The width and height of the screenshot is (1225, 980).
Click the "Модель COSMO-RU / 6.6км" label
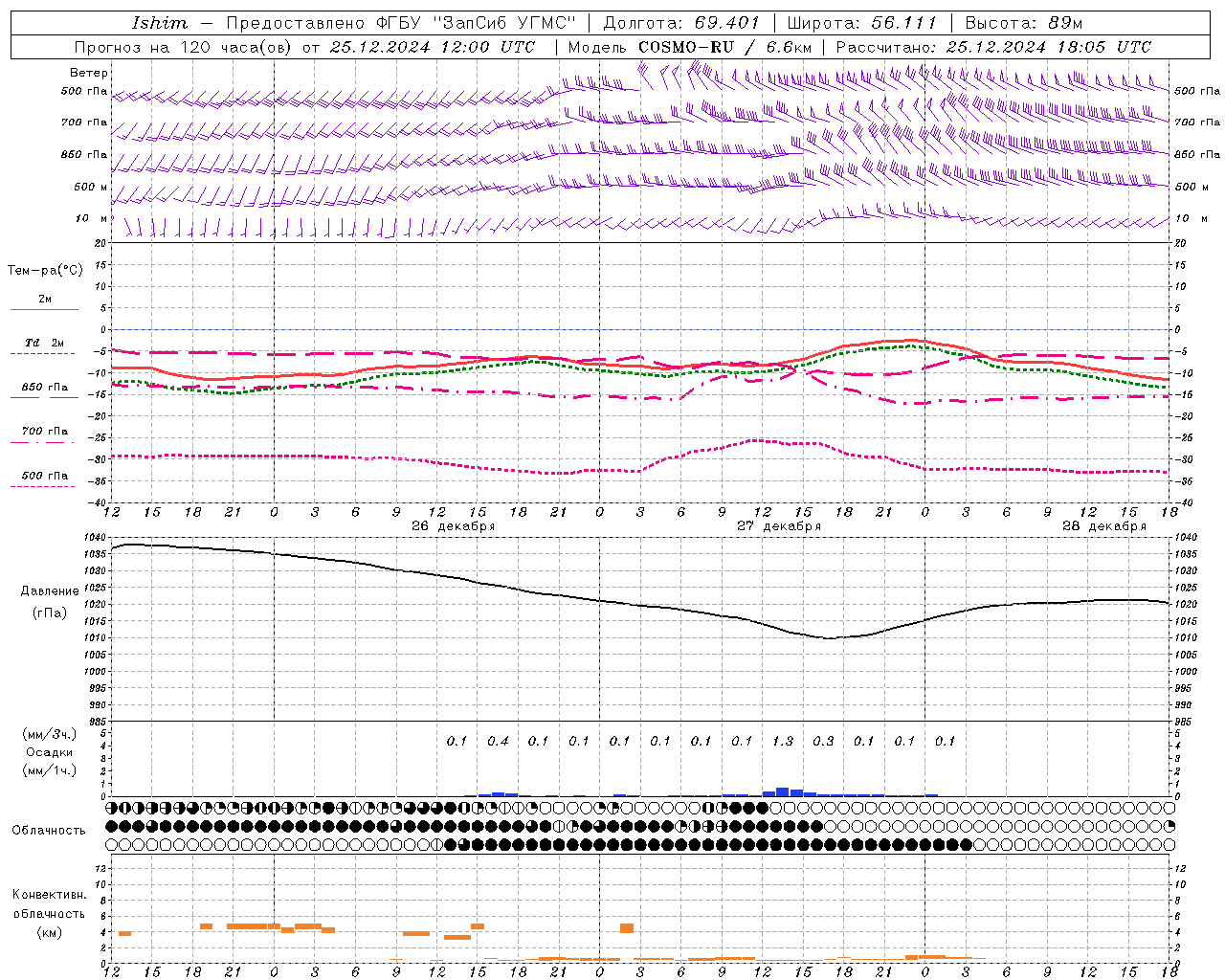tap(690, 47)
